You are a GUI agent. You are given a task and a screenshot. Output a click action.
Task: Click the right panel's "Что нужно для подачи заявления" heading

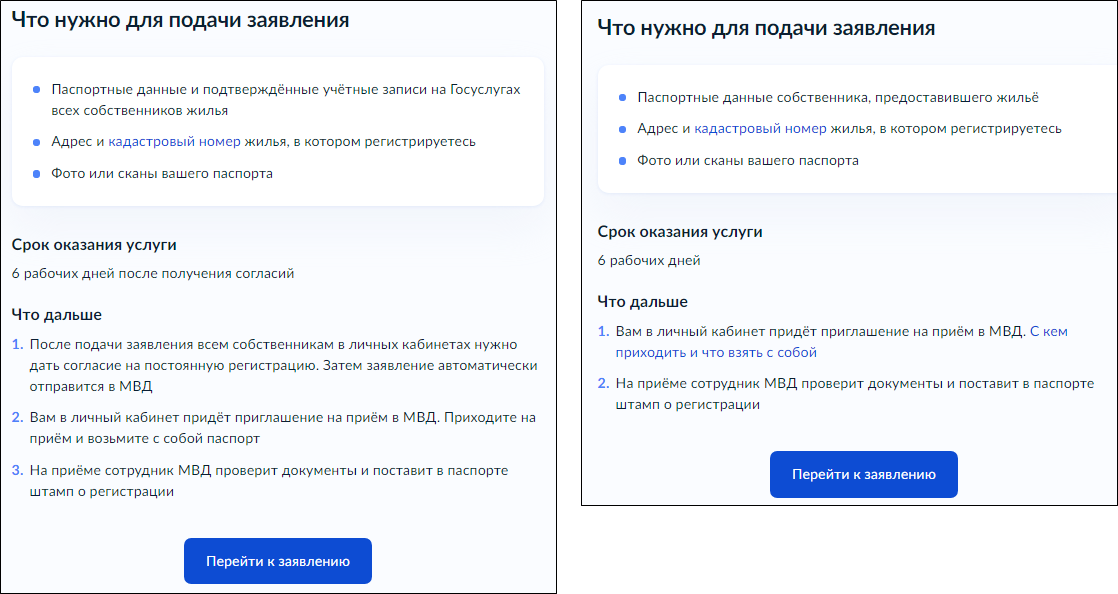[x=766, y=28]
